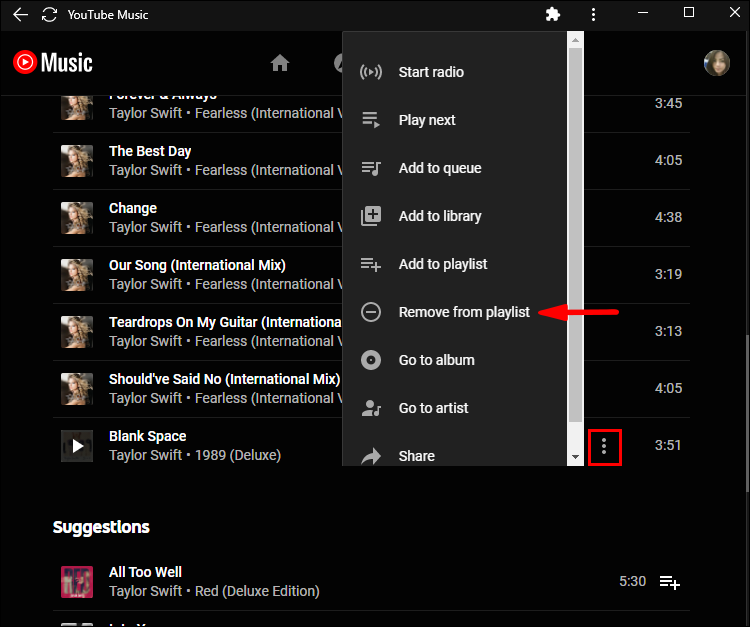The width and height of the screenshot is (750, 627).
Task: Click the Go to artist icon
Action: (371, 408)
